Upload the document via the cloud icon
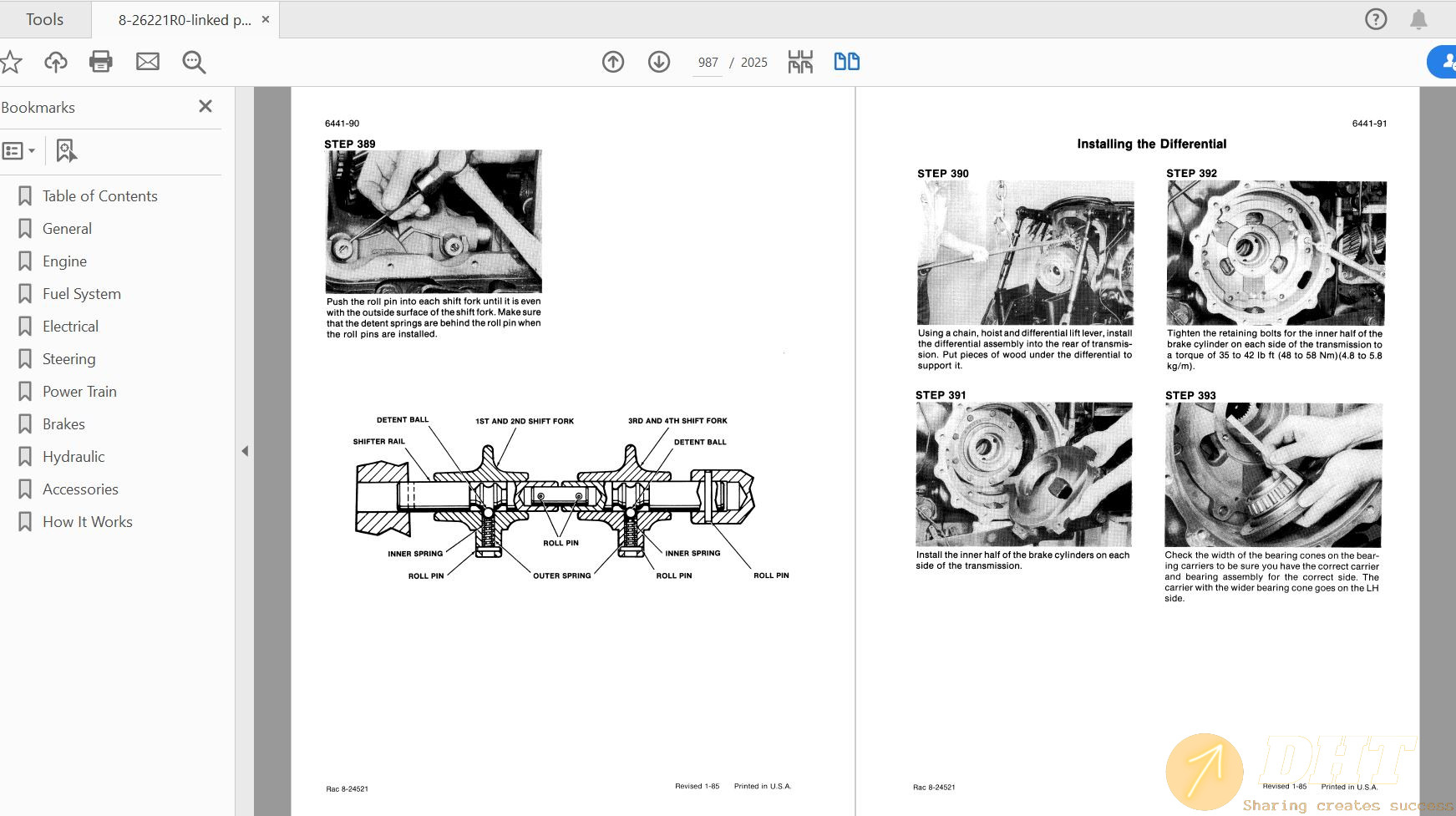This screenshot has height=816, width=1456. 55,61
